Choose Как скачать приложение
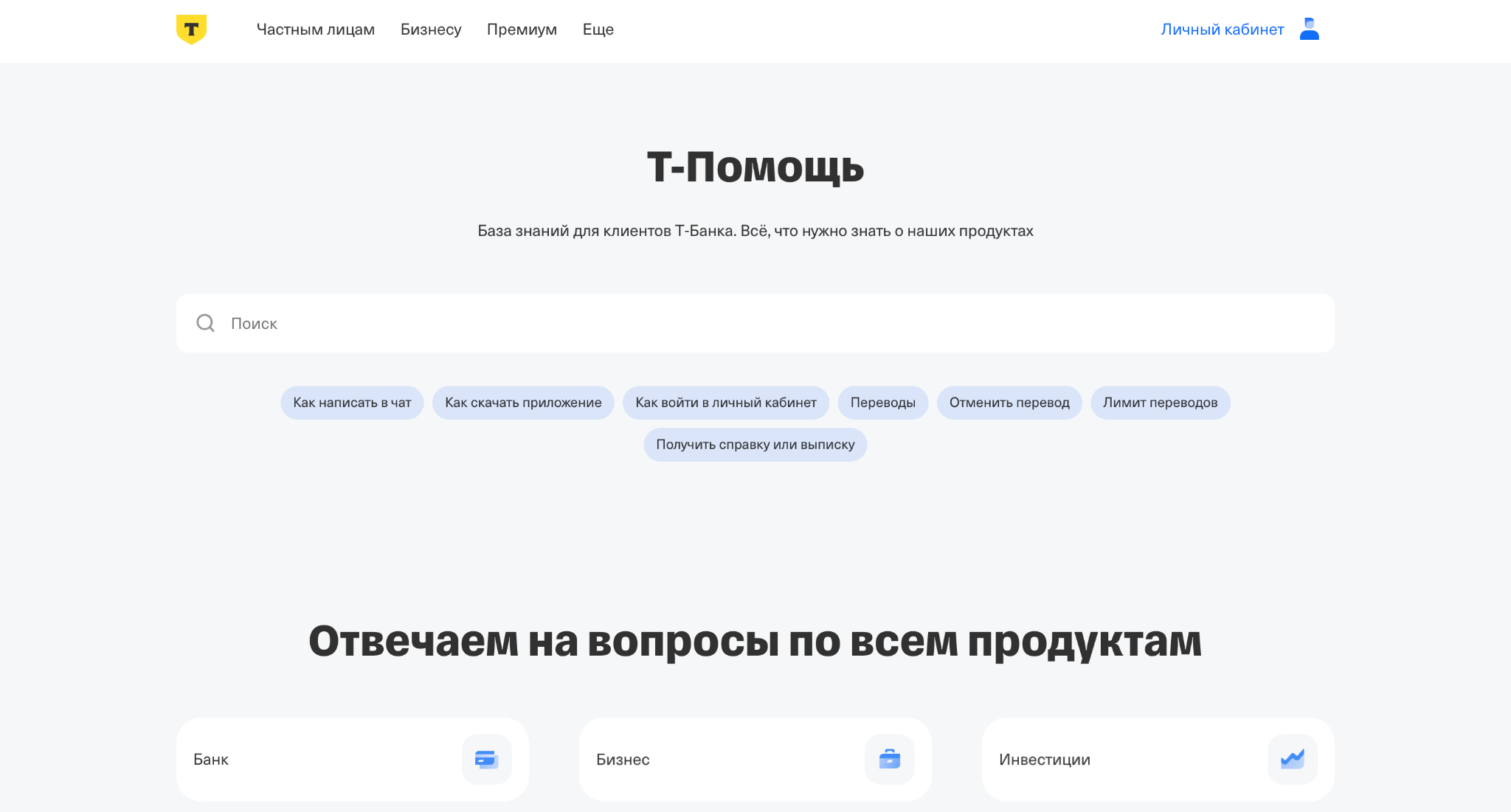The height and width of the screenshot is (812, 1511). [523, 403]
